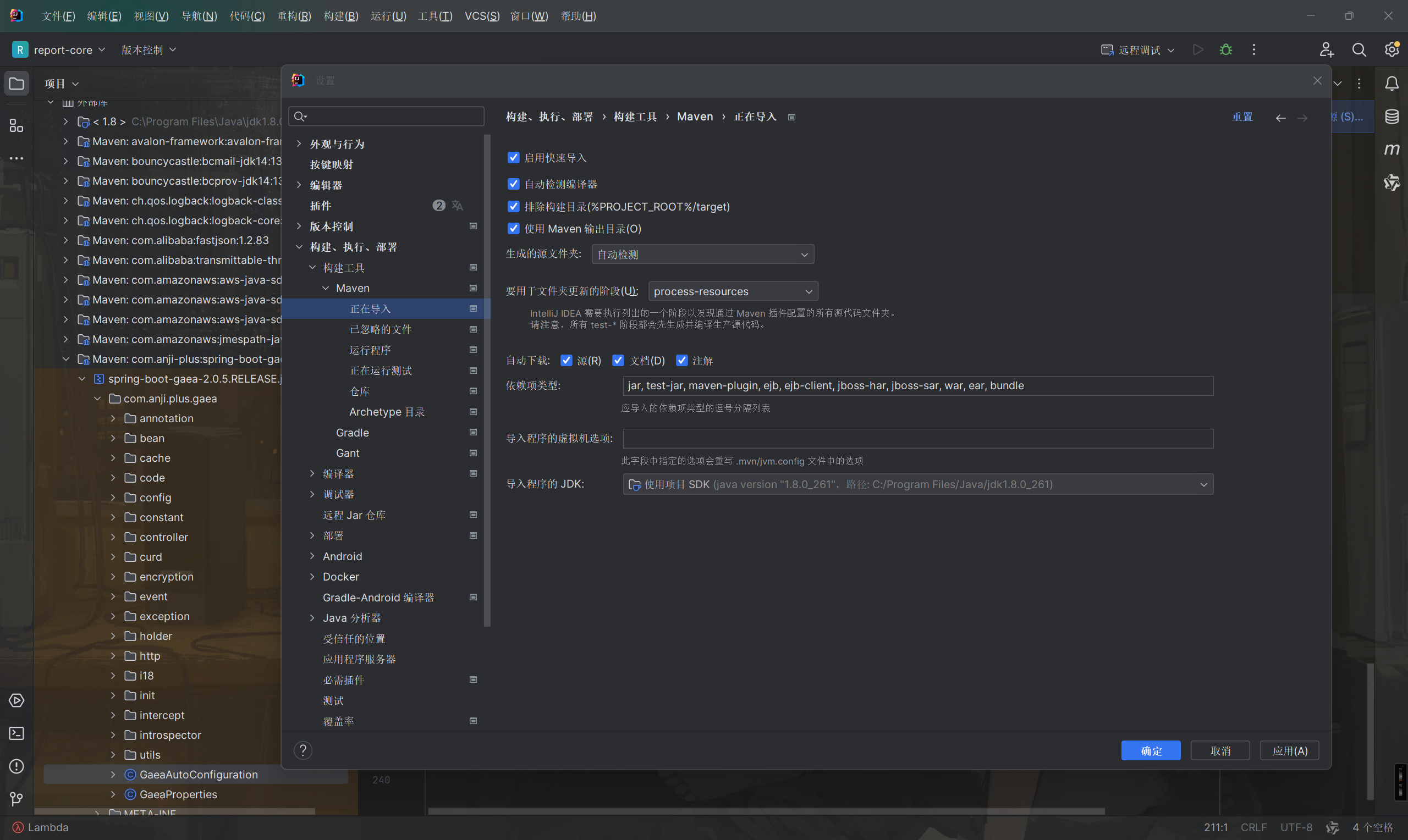Select GaeaProperties class in project tree

point(178,794)
